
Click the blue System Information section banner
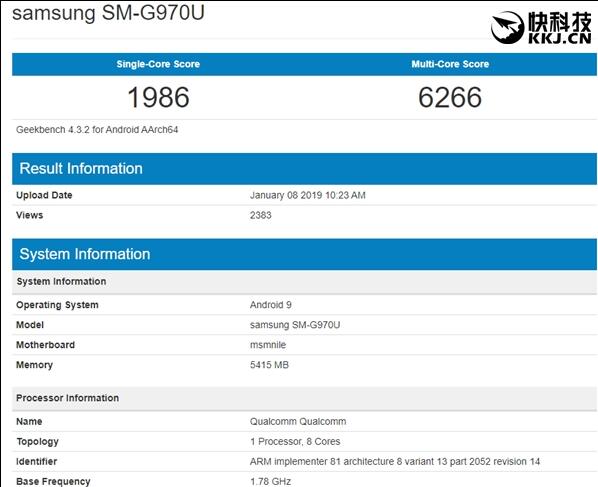pos(304,254)
